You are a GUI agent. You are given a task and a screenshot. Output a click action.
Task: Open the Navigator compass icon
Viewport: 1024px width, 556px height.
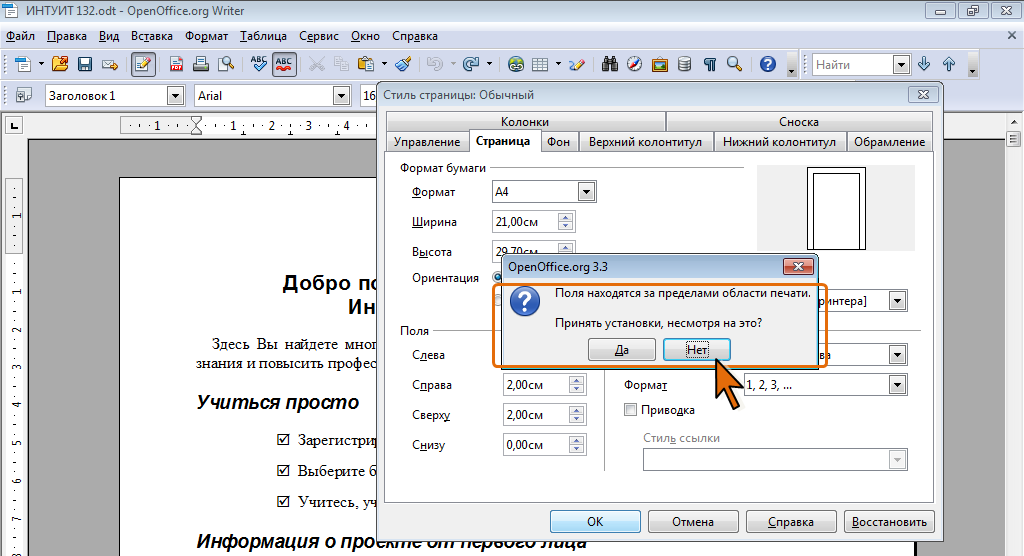635,64
